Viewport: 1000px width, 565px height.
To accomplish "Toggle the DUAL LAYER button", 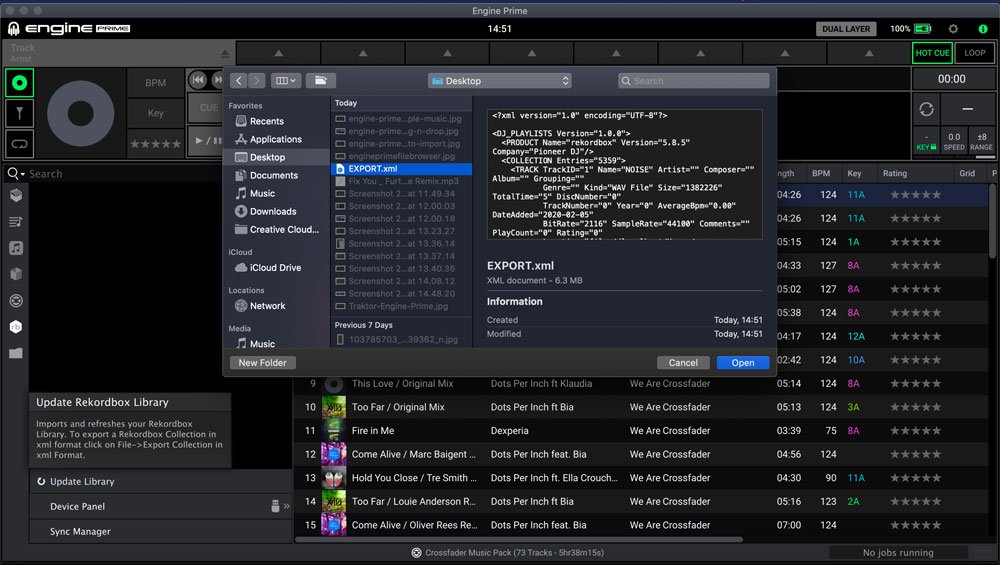I will 846,29.
